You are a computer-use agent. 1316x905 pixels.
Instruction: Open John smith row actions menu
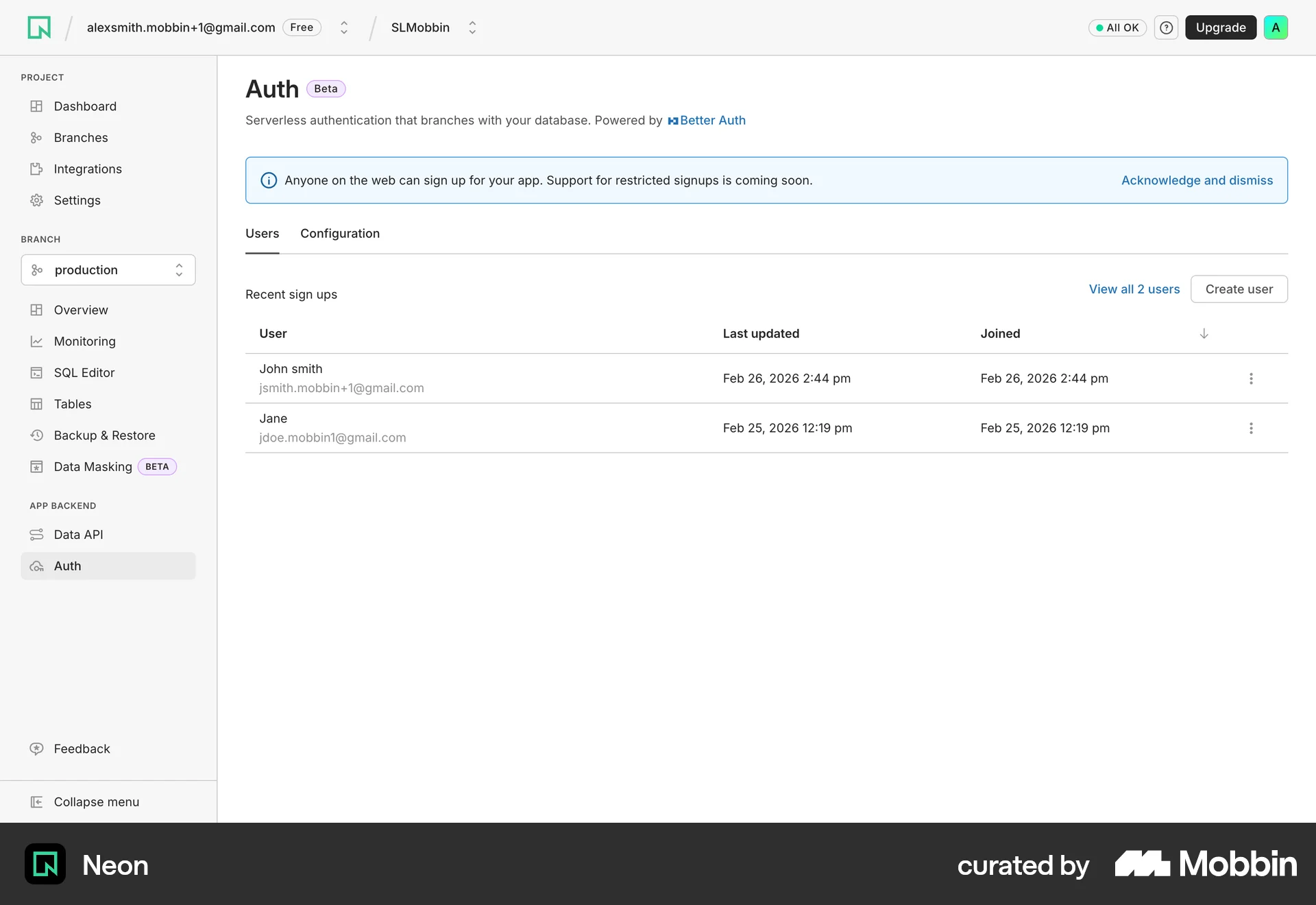coord(1251,378)
